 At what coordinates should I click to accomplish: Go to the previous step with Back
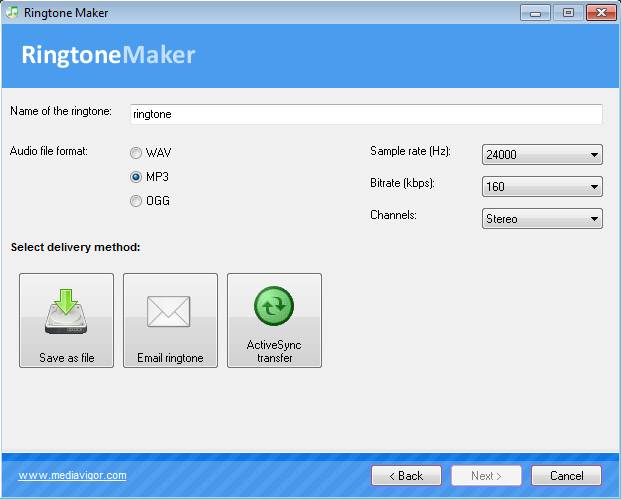pyautogui.click(x=406, y=475)
